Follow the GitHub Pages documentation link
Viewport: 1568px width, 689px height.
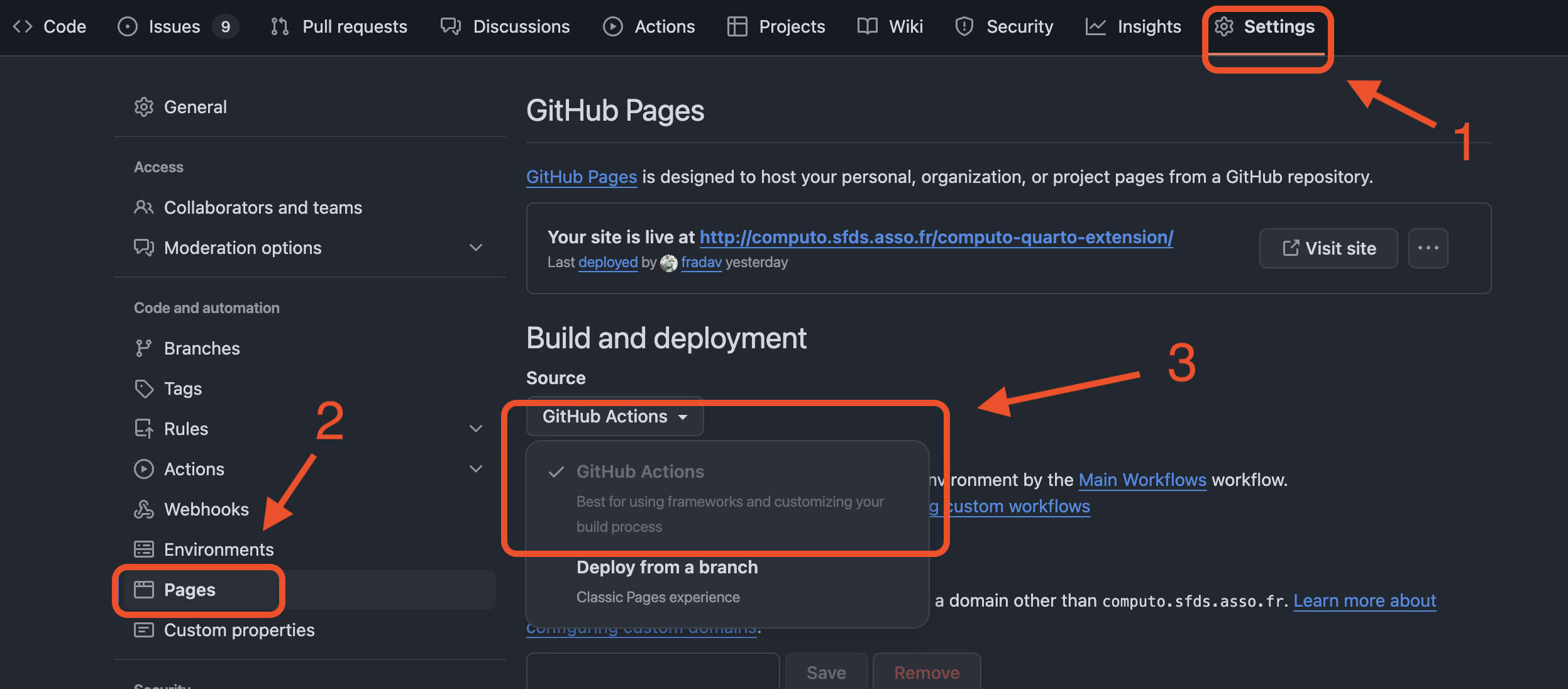pyautogui.click(x=582, y=177)
